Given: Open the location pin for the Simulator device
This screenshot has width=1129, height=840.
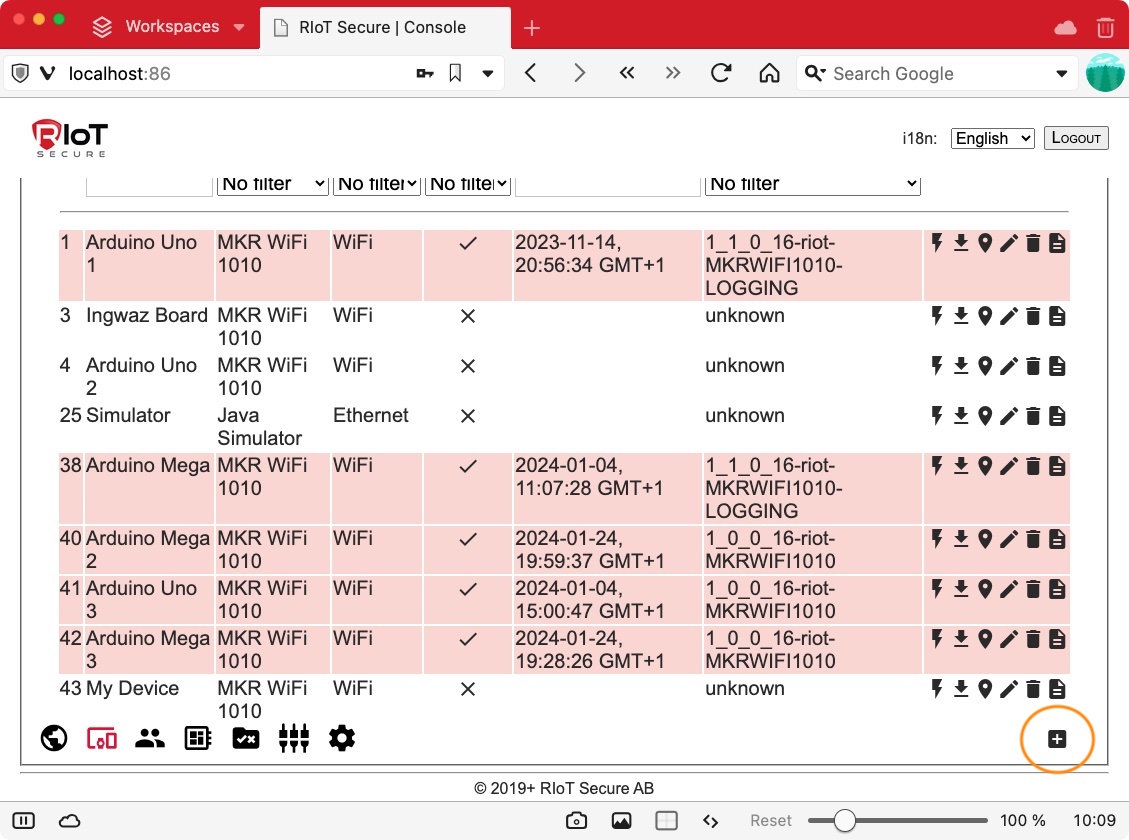Looking at the screenshot, I should (985, 416).
